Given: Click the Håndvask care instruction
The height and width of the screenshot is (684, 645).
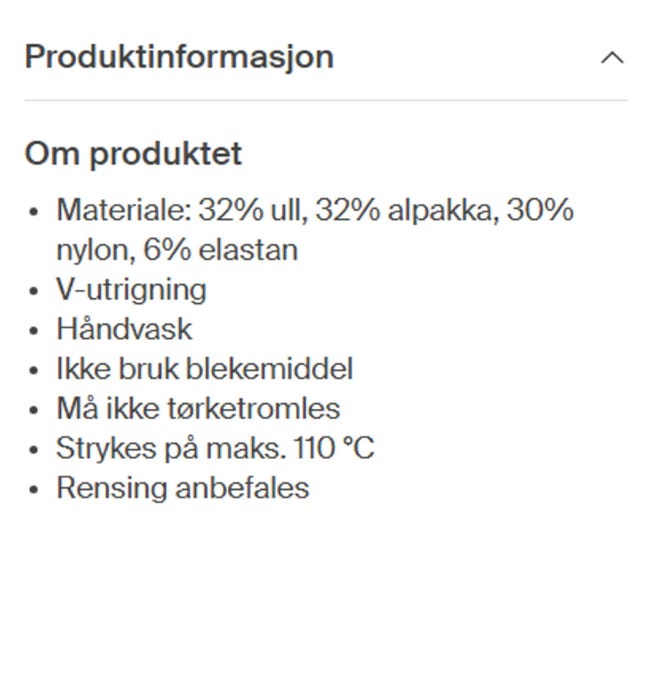Looking at the screenshot, I should [124, 329].
